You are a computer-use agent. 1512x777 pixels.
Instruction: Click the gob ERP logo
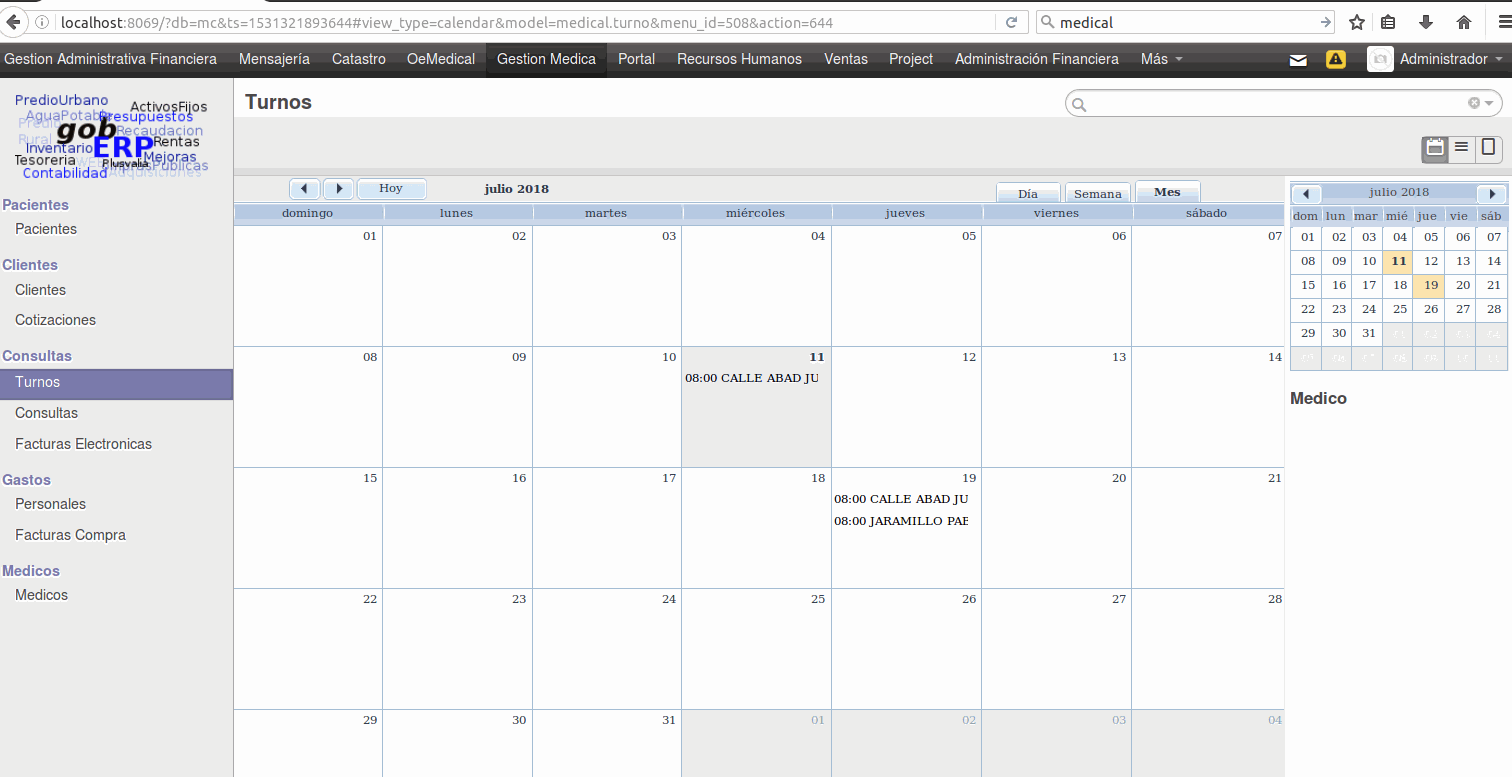[x=110, y=136]
